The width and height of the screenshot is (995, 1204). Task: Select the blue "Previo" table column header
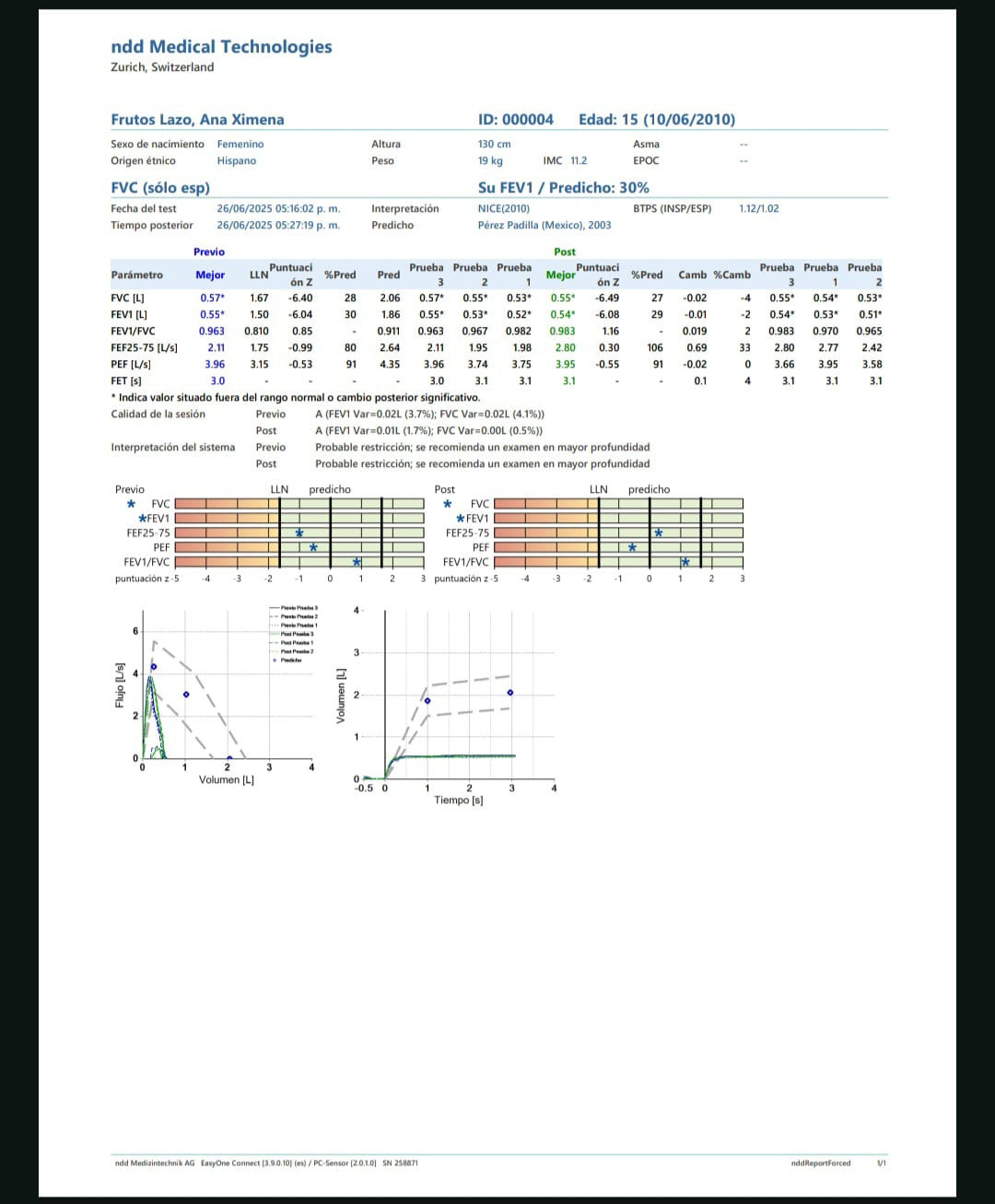tap(209, 251)
